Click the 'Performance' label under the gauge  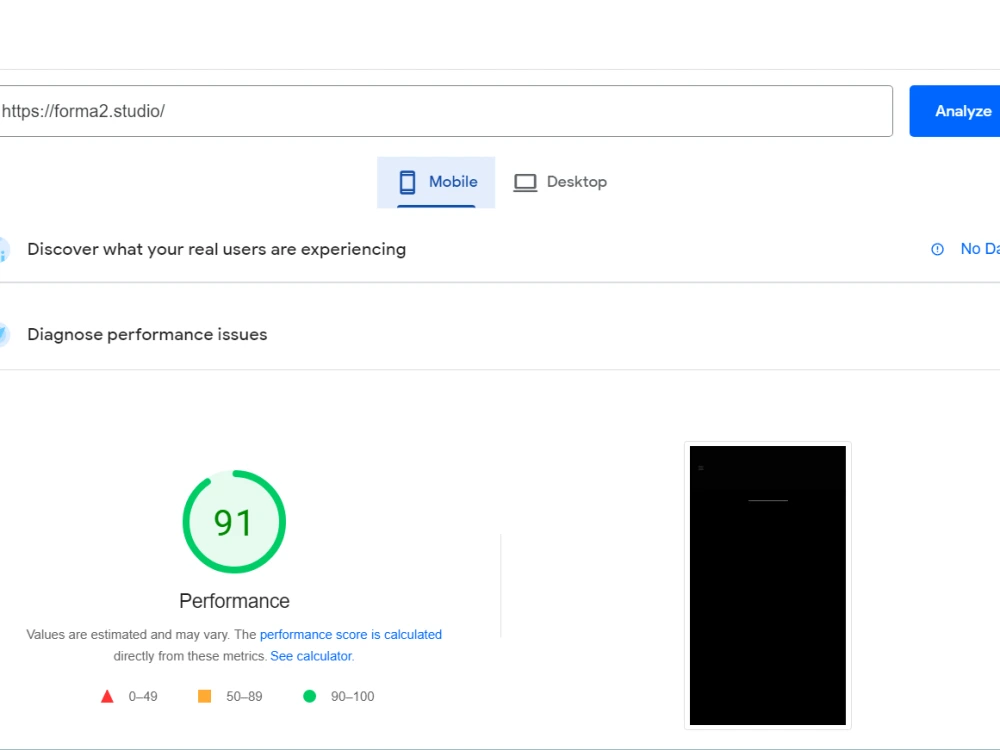[234, 601]
